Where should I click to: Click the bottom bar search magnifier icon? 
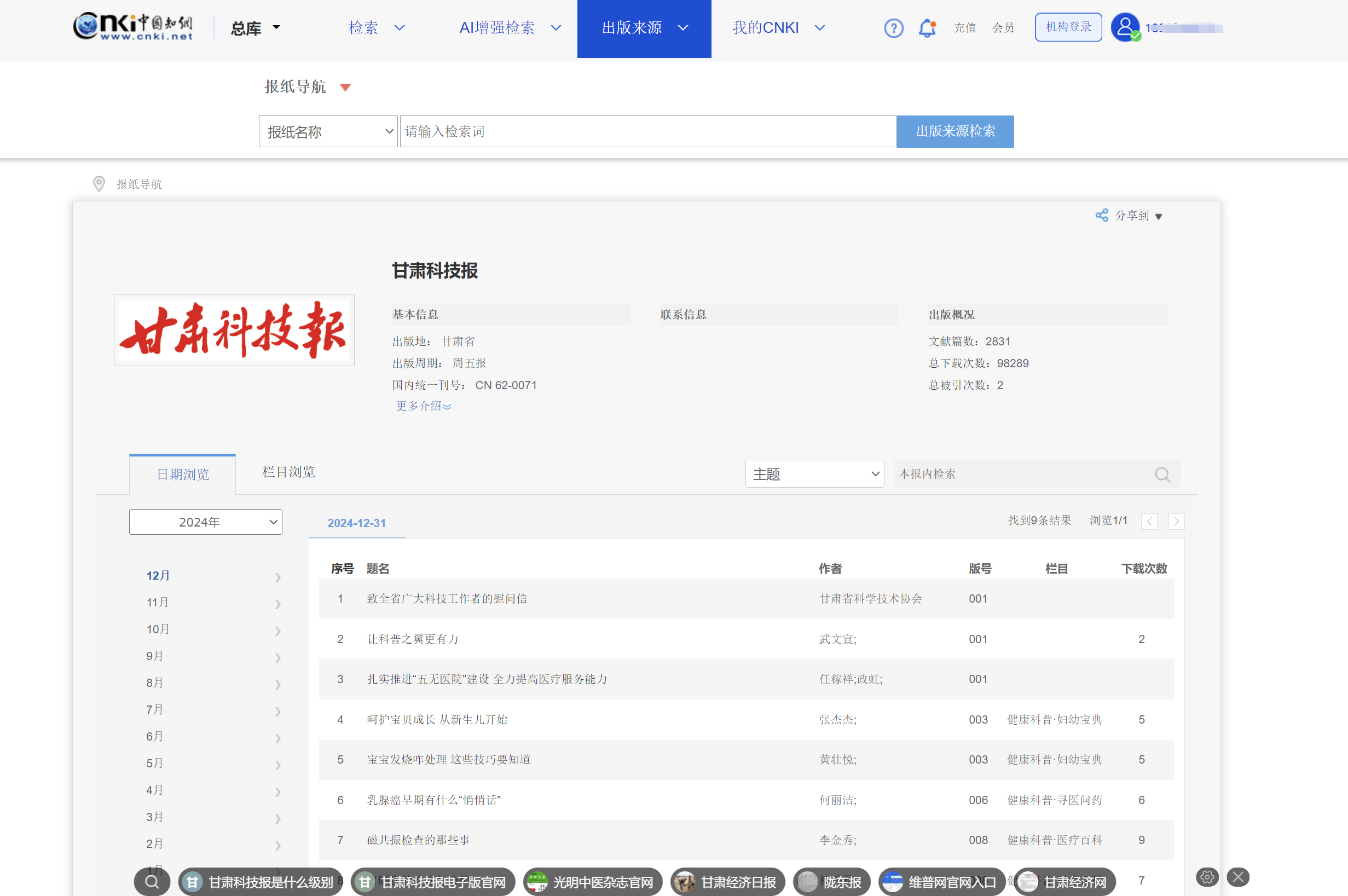point(152,882)
